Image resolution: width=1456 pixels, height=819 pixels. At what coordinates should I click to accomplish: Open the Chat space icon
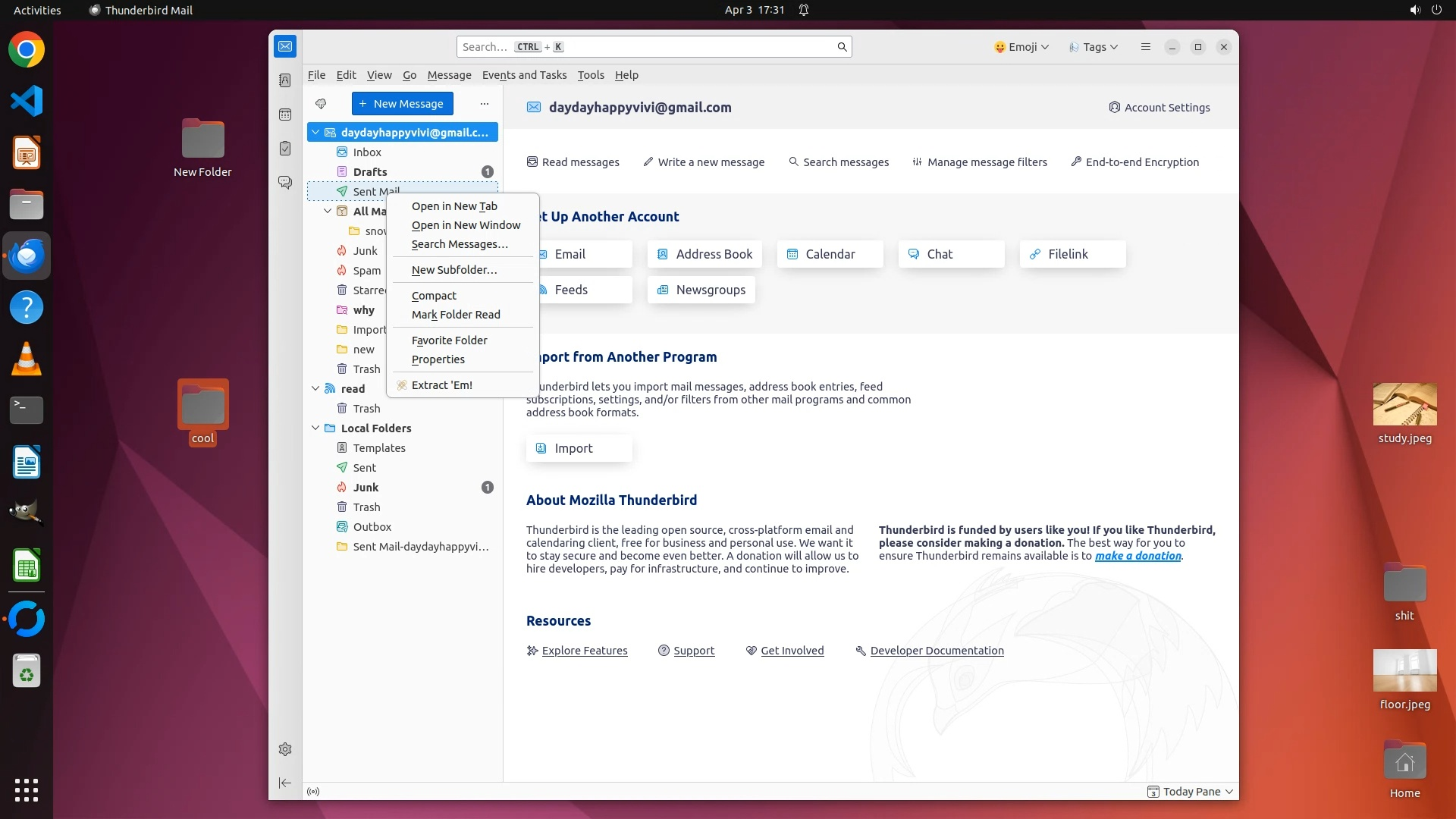coord(285,183)
